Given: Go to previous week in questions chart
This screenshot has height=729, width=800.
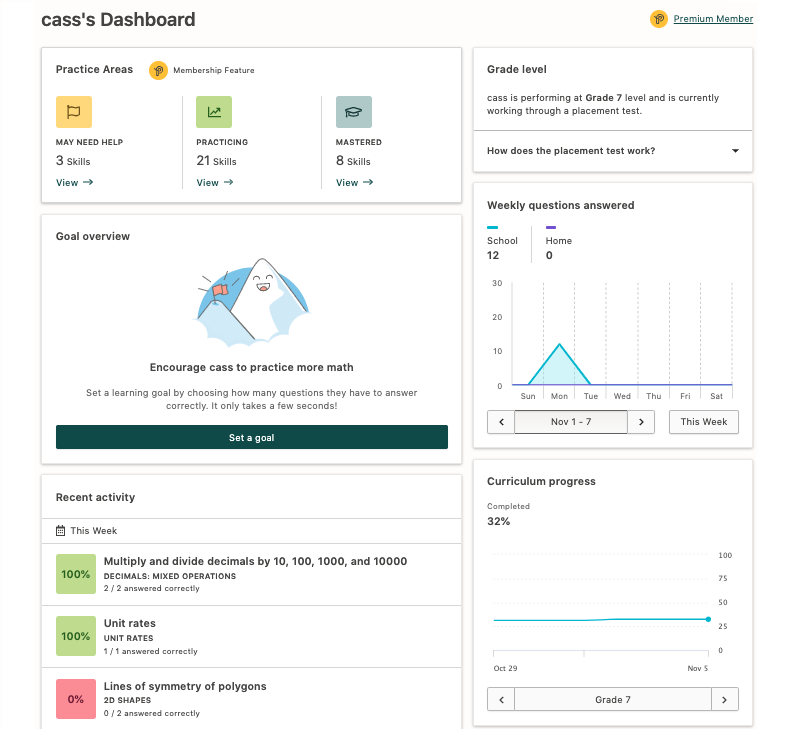Looking at the screenshot, I should tap(501, 422).
